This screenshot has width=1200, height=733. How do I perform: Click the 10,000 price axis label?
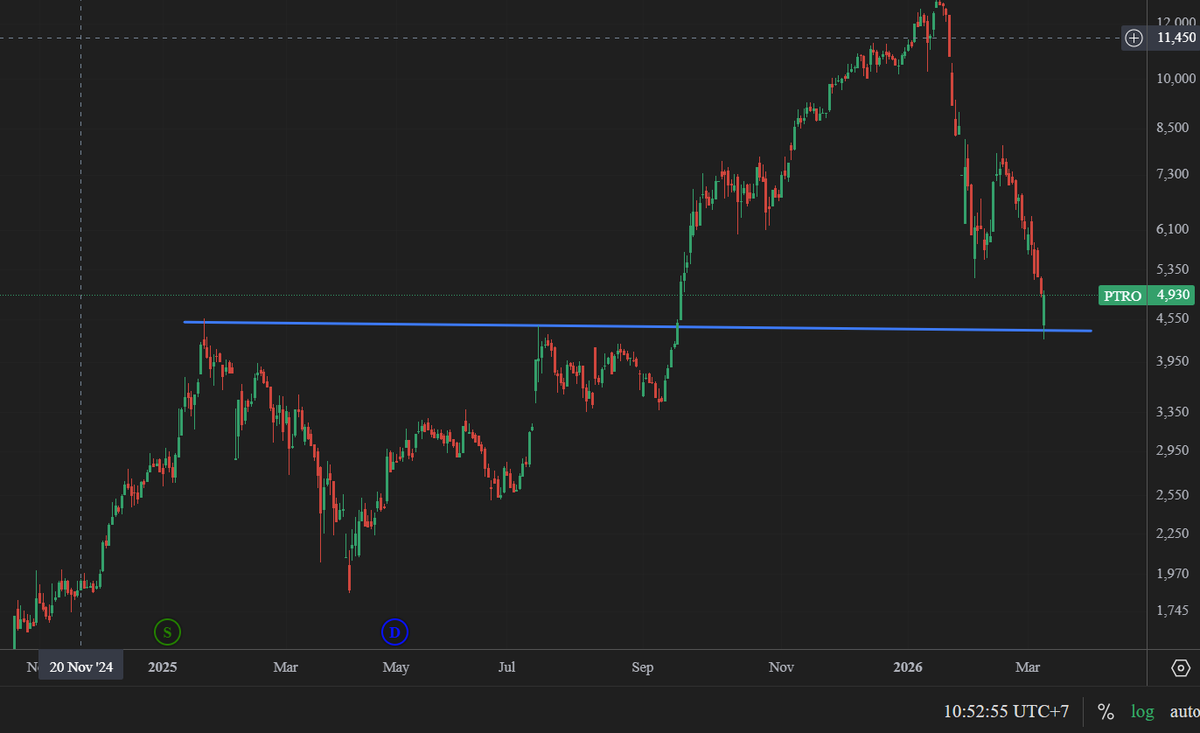[1176, 78]
